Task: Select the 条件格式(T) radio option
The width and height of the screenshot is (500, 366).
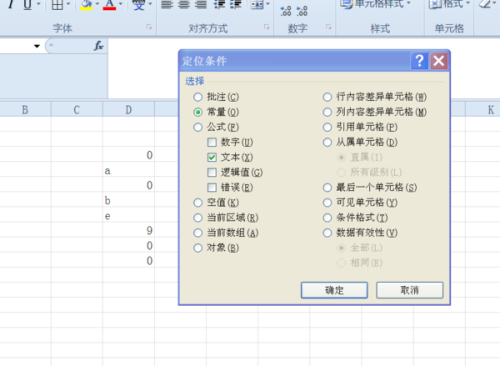Action: click(355, 218)
